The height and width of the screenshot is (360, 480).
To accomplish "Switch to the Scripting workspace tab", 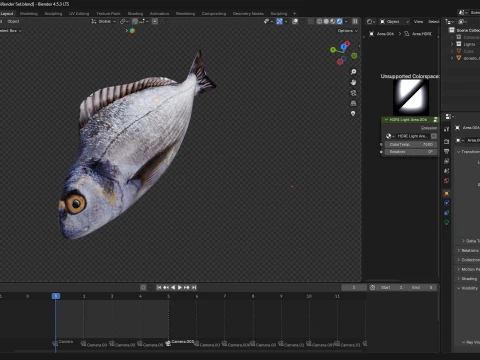I will [279, 14].
